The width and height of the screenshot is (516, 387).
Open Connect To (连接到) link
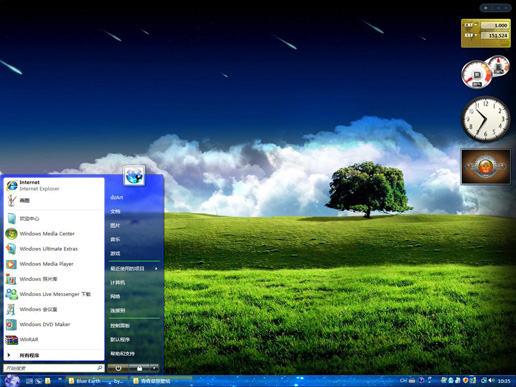pyautogui.click(x=118, y=311)
